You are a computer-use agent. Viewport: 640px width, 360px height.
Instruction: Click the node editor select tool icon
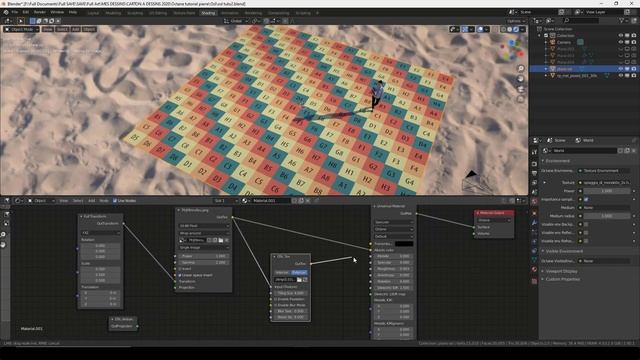[x=6, y=214]
